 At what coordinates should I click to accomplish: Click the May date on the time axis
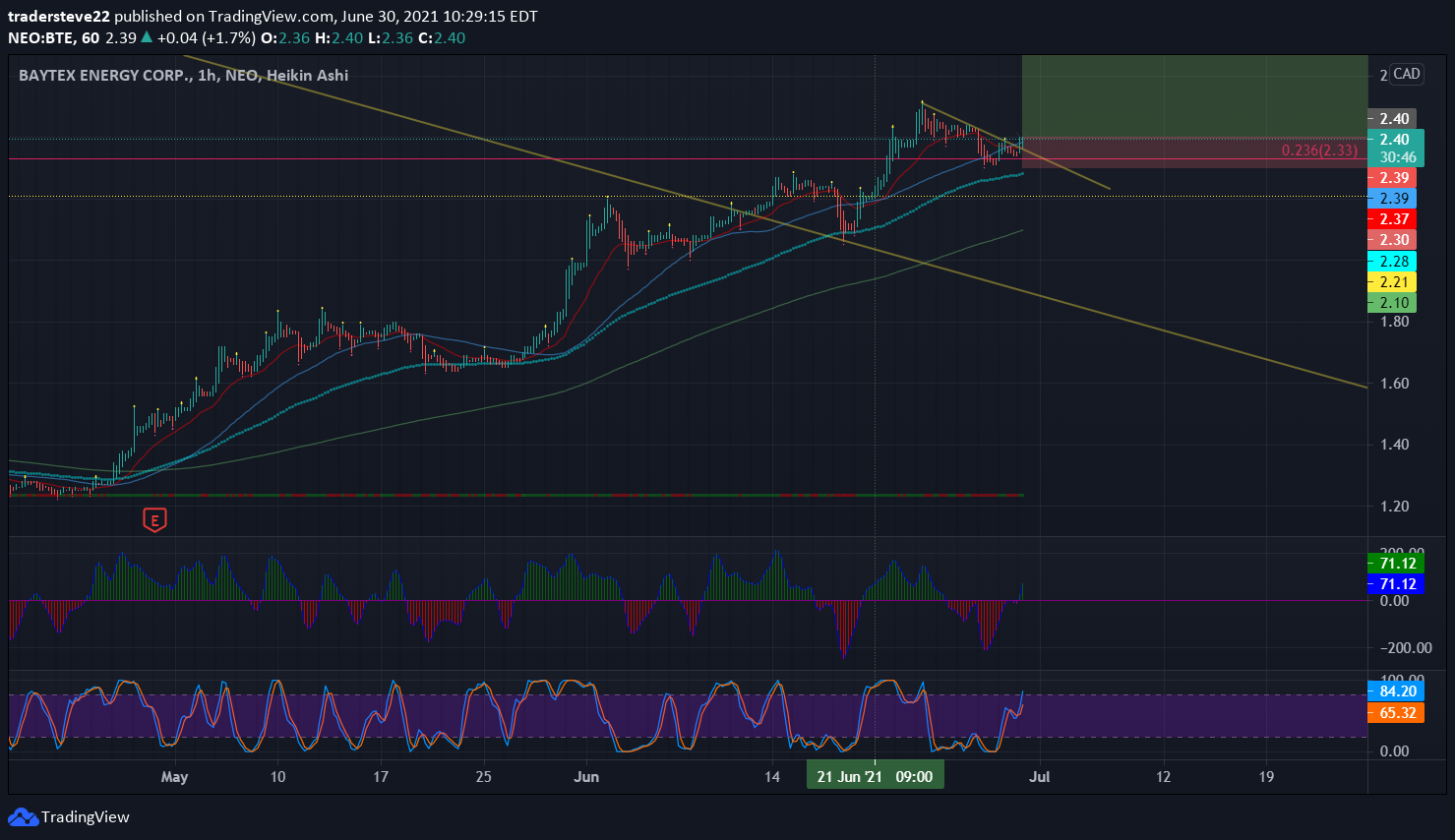pos(174,777)
